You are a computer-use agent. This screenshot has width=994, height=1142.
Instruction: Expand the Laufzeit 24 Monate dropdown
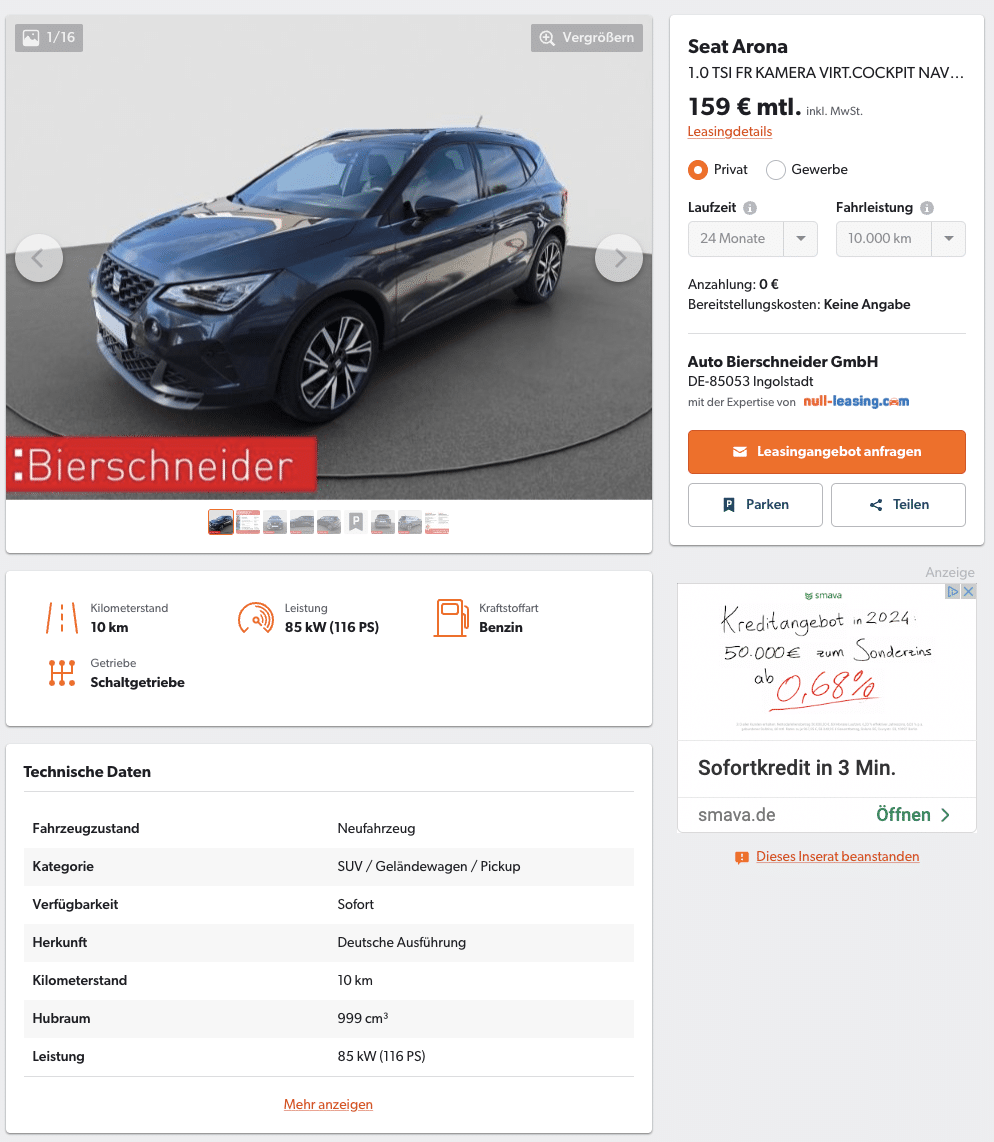click(x=752, y=239)
